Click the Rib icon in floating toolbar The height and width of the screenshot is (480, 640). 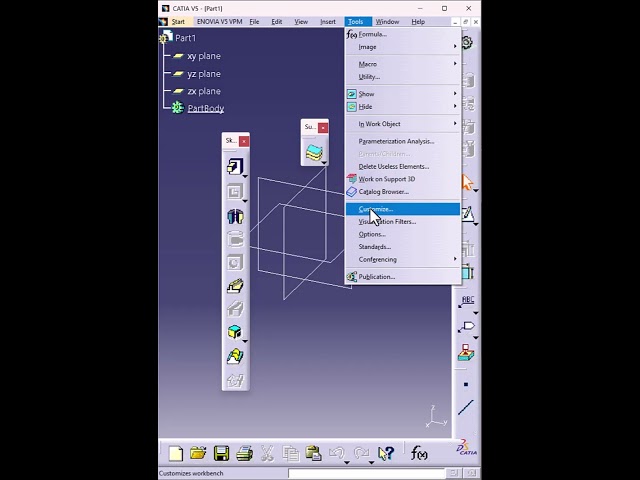click(x=235, y=286)
